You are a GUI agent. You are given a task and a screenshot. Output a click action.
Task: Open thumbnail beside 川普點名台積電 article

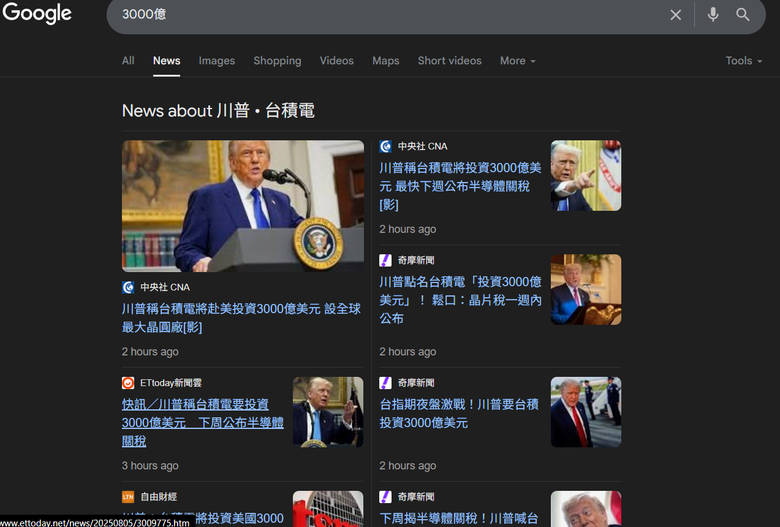[x=586, y=290]
